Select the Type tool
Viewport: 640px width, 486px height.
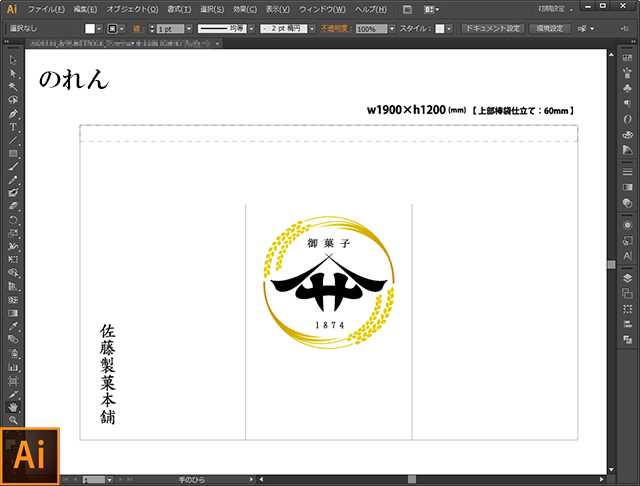click(x=13, y=127)
